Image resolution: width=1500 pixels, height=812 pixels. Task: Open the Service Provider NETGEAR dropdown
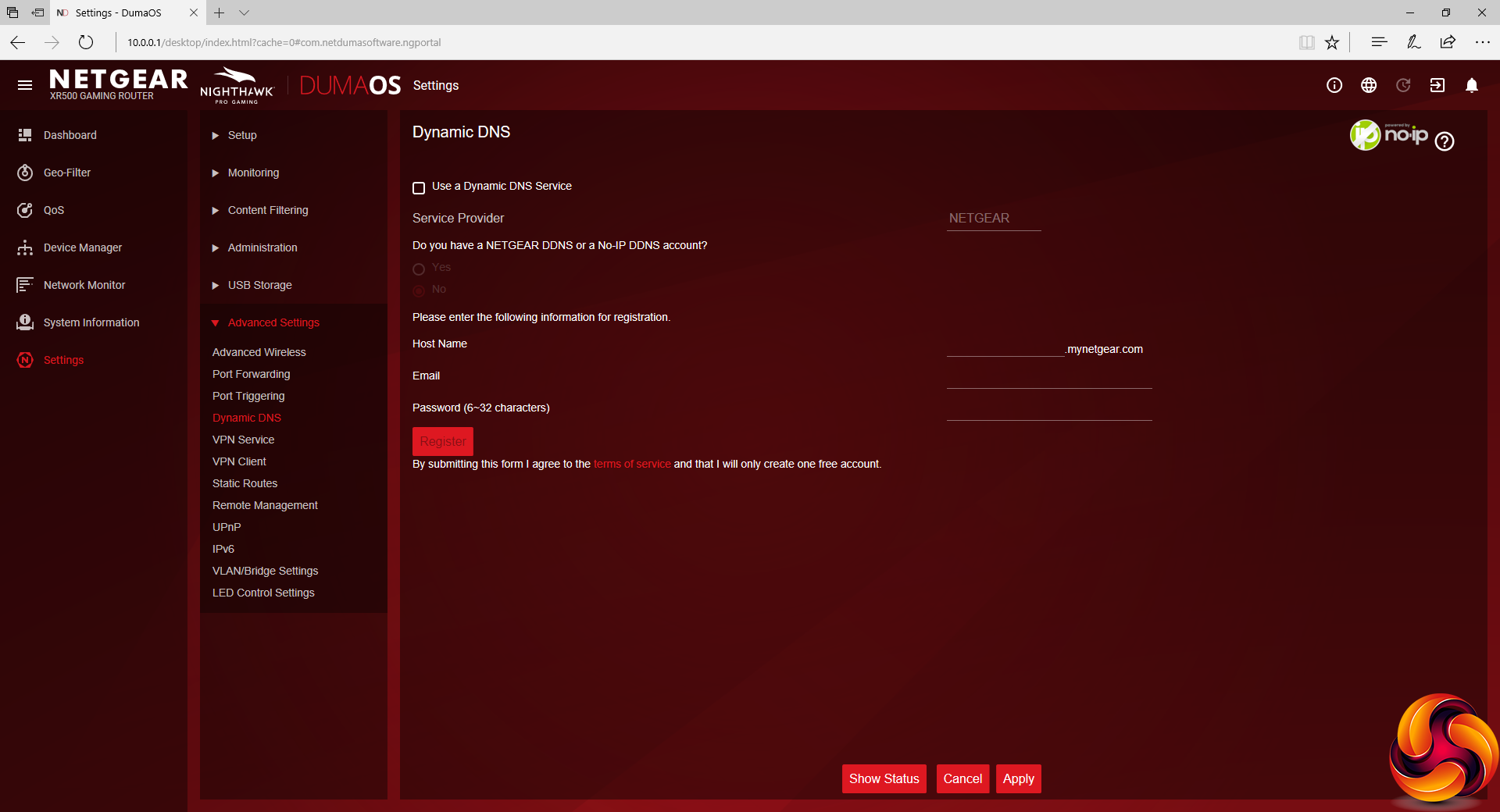pyautogui.click(x=994, y=219)
